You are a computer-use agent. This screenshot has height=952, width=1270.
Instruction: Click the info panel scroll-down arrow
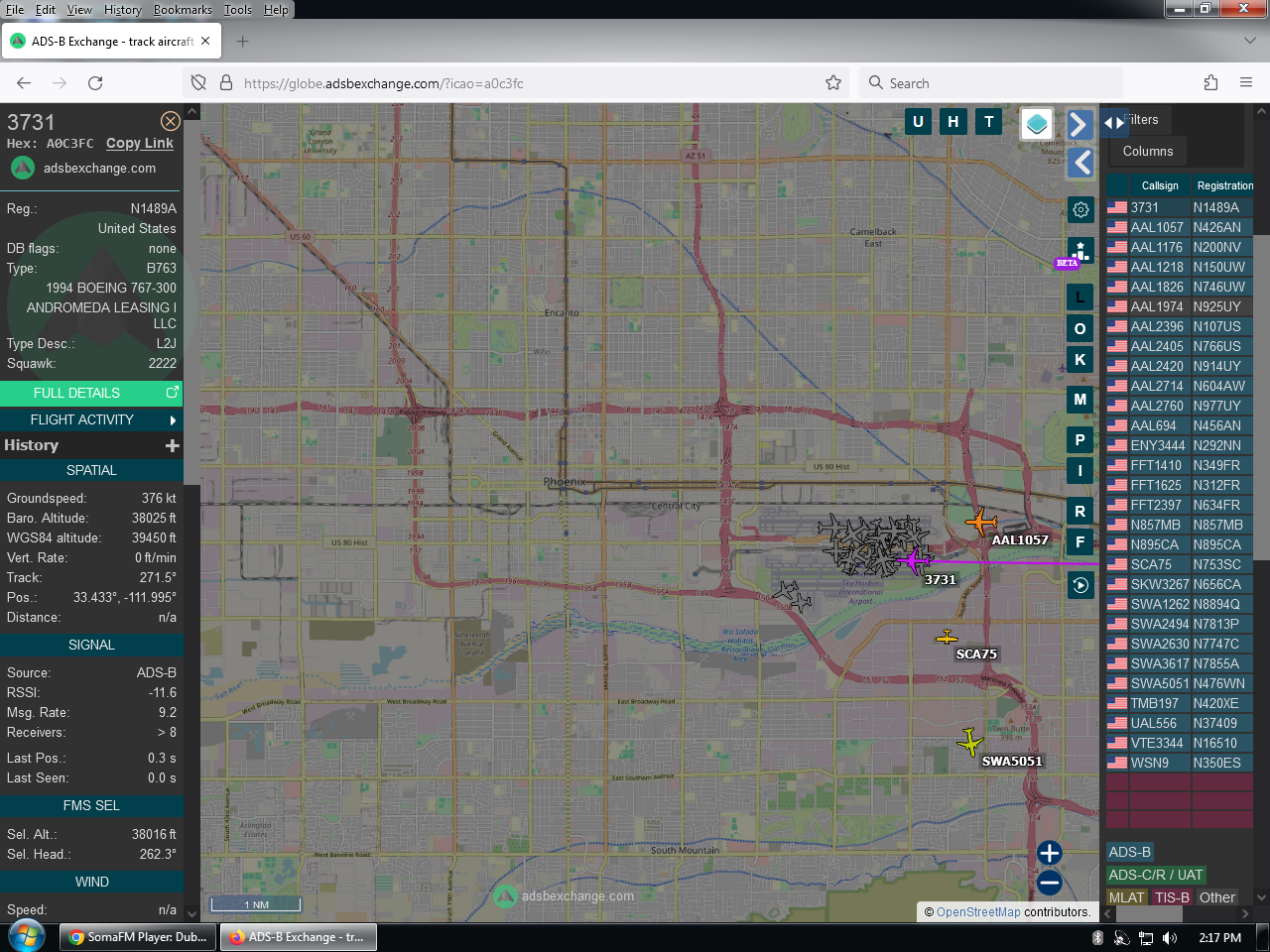coord(191,913)
